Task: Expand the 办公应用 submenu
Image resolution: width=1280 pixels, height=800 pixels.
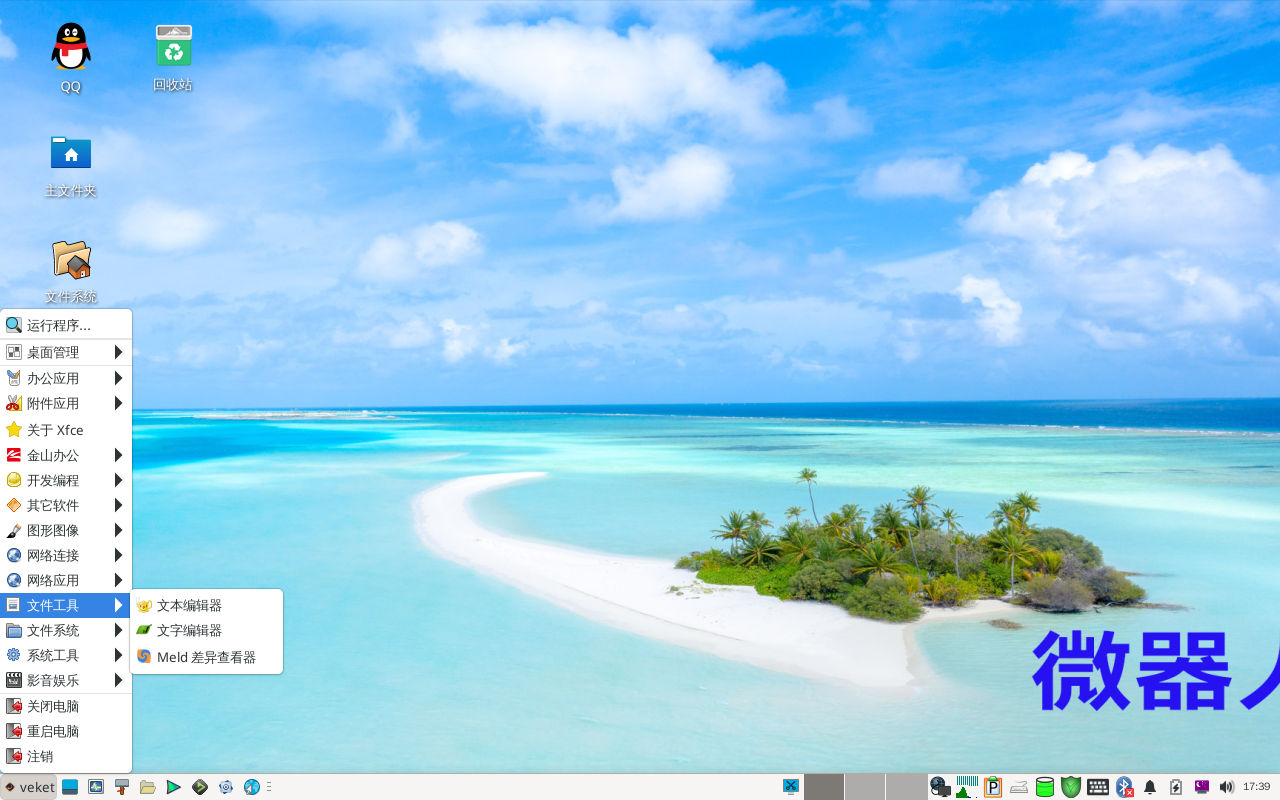Action: (x=66, y=378)
